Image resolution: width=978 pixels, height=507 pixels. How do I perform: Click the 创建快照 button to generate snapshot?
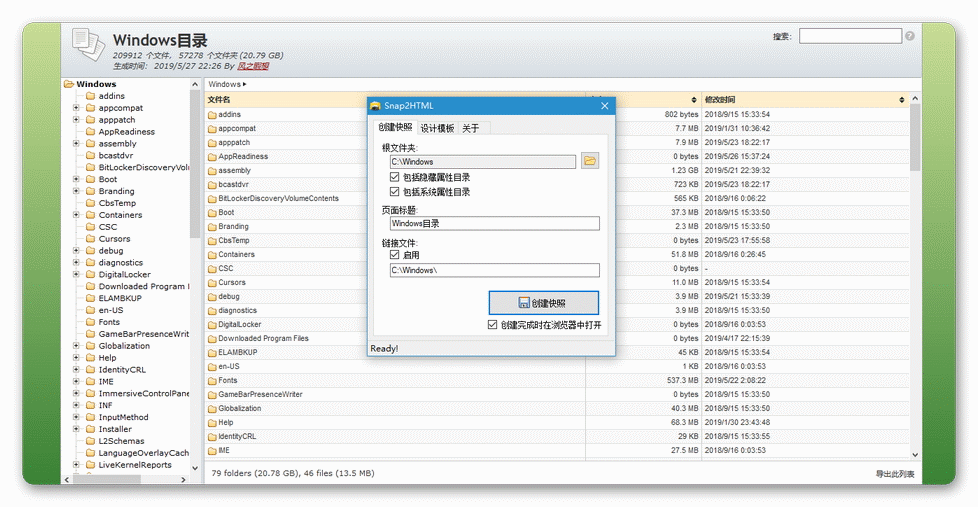(x=543, y=302)
